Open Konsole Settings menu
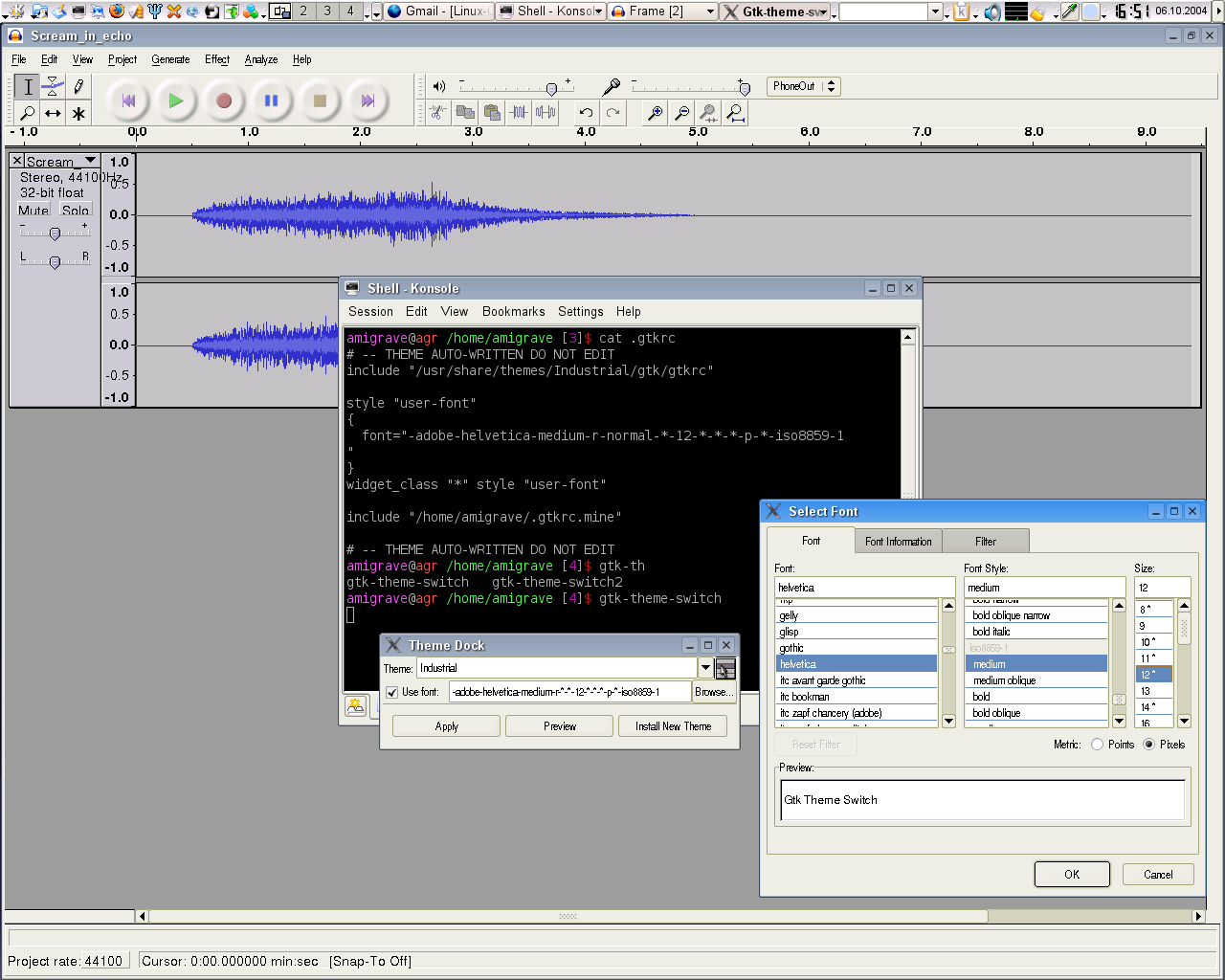This screenshot has width=1225, height=980. [581, 312]
